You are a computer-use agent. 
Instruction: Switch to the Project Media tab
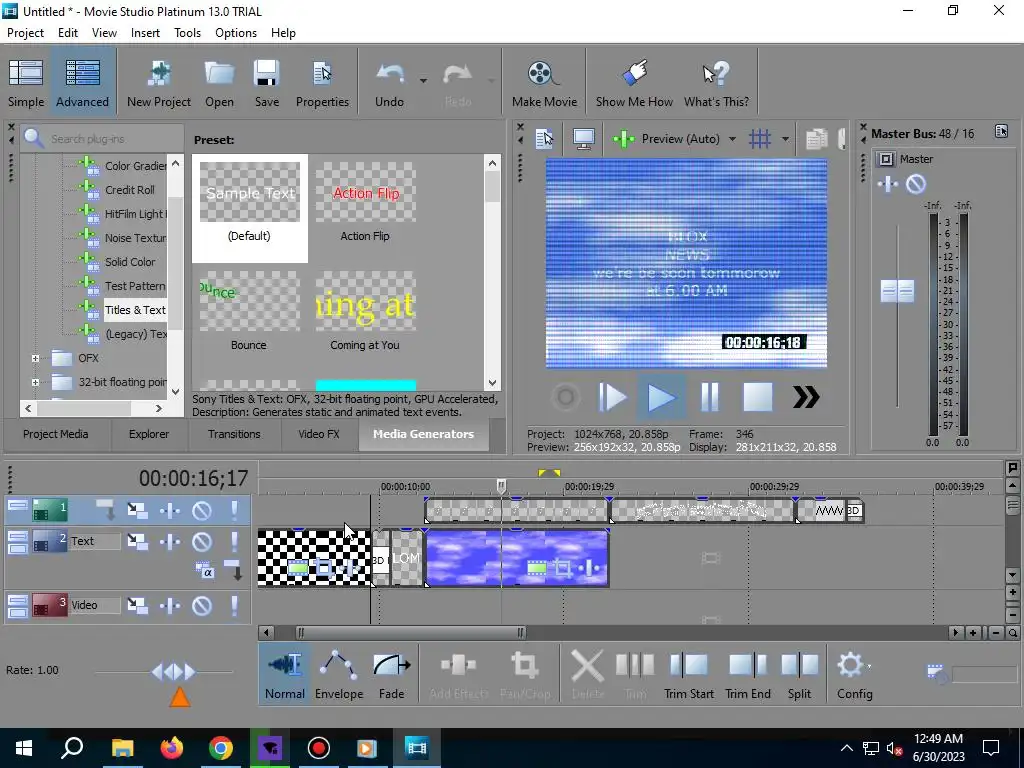(56, 434)
